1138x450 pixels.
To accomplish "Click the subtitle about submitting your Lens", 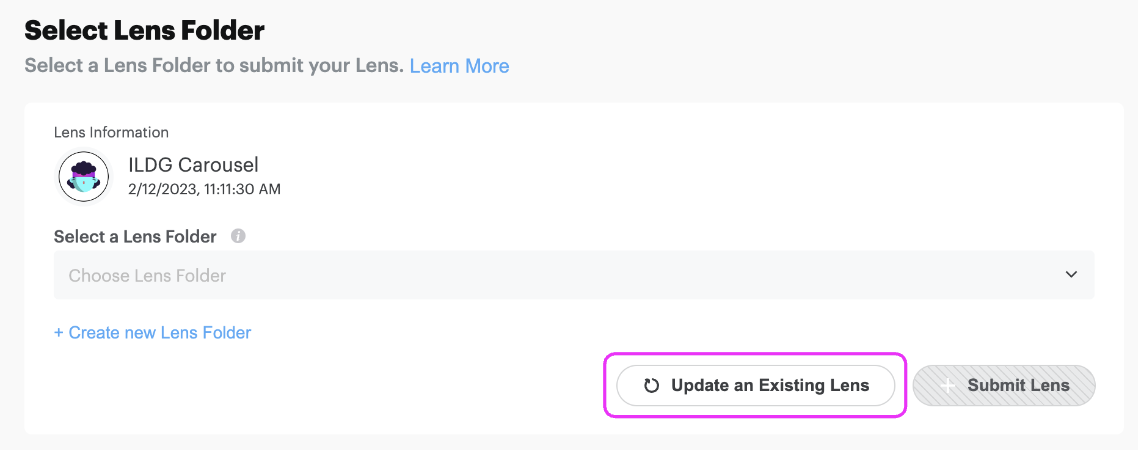I will click(x=213, y=66).
